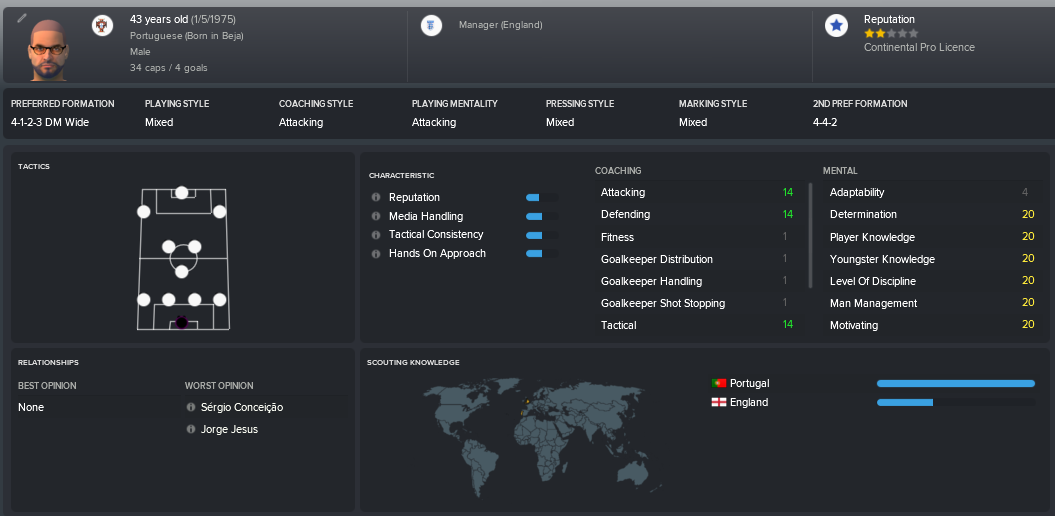
Task: Click the blue star Reputation icon
Action: coord(836,26)
